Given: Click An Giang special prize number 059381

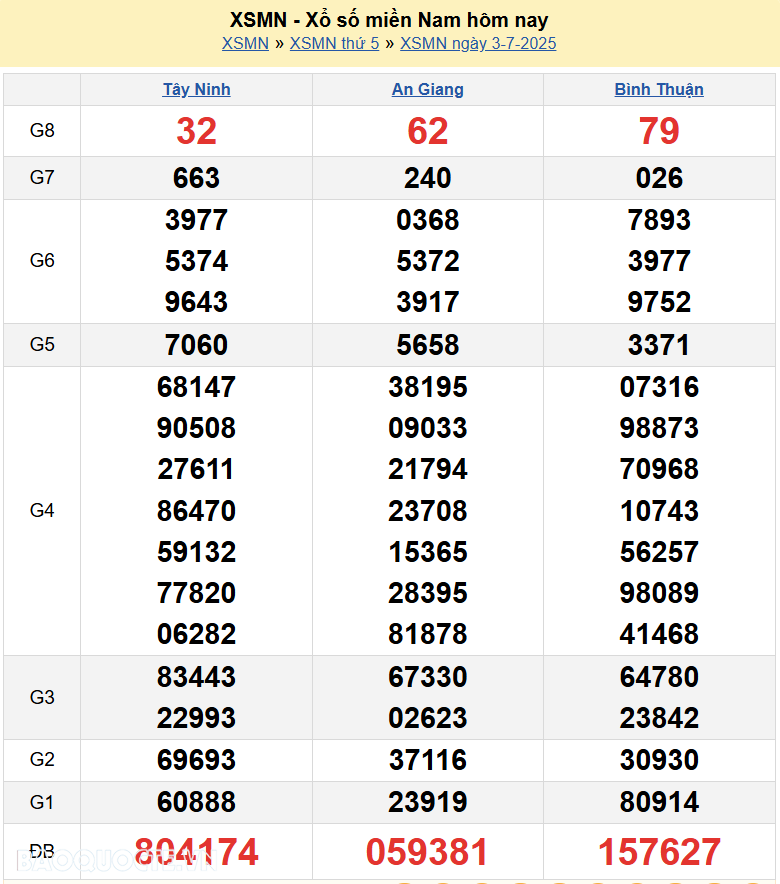Looking at the screenshot, I should point(427,852).
